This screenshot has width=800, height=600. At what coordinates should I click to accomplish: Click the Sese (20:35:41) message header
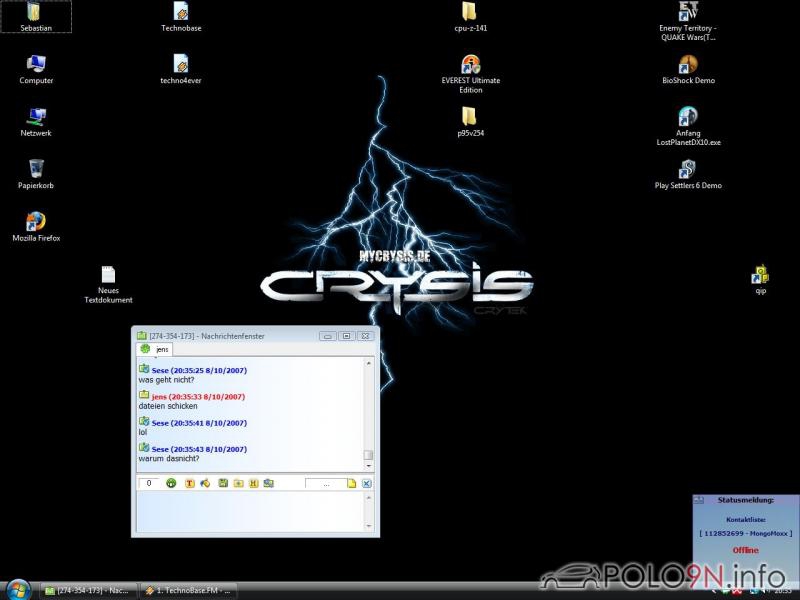(x=199, y=423)
